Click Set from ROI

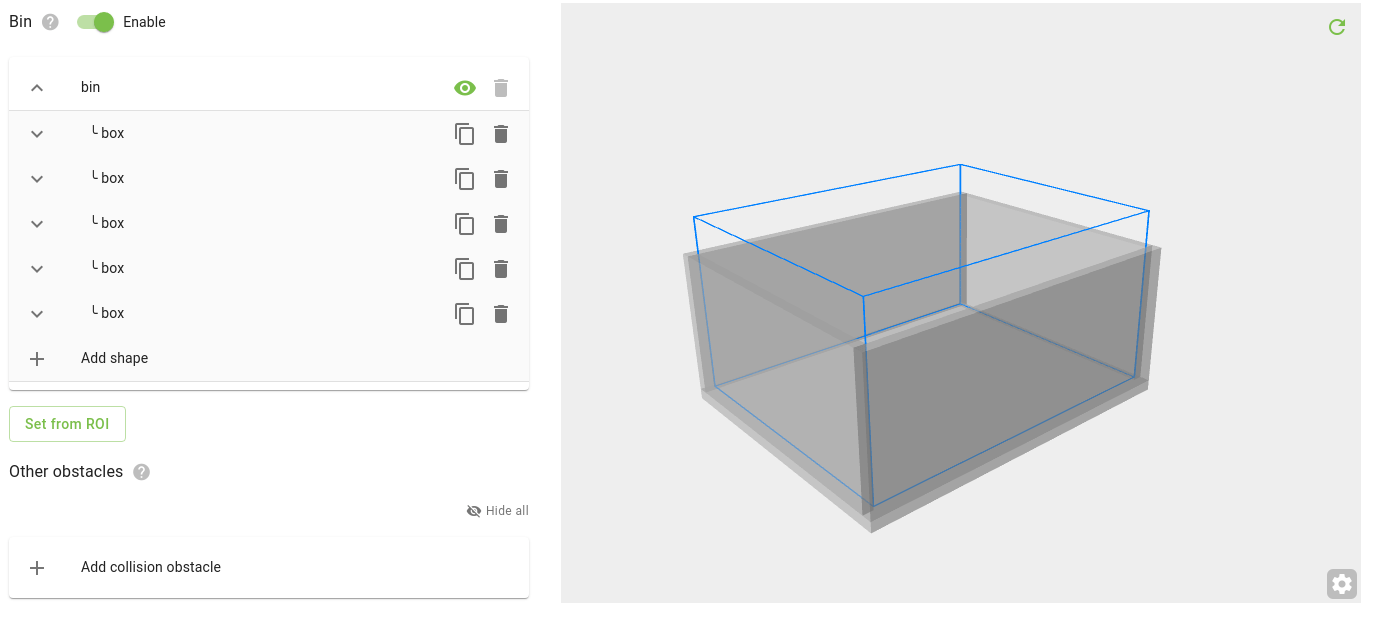(67, 423)
